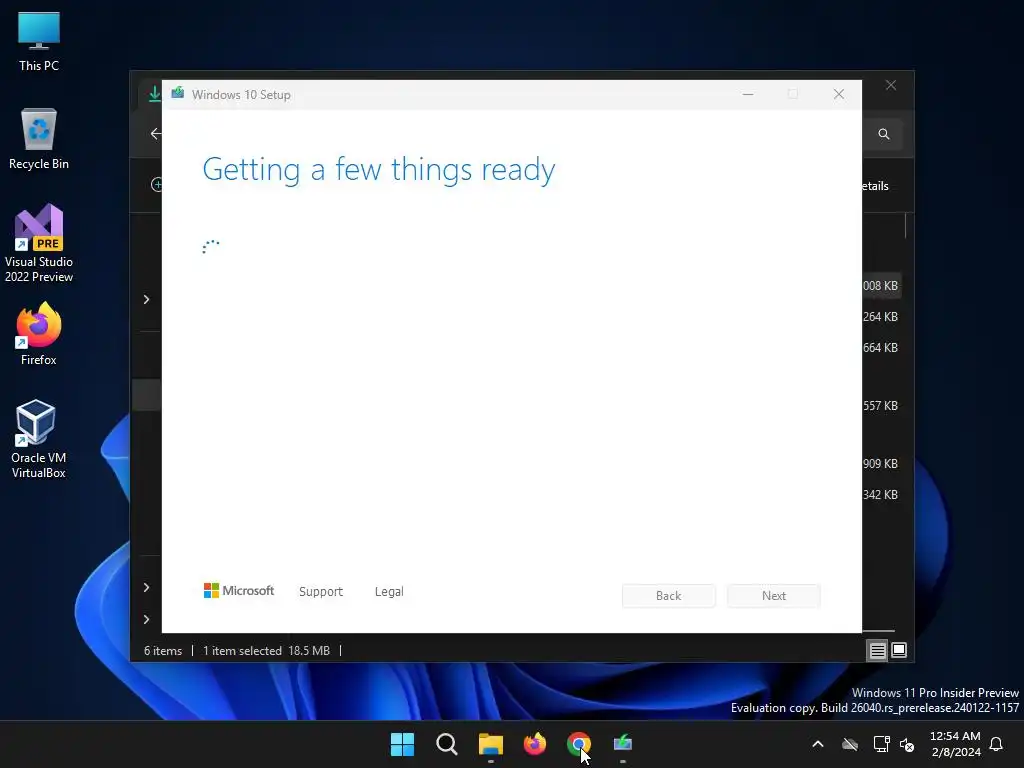Click Downloads tab icon in File Explorer

point(154,94)
